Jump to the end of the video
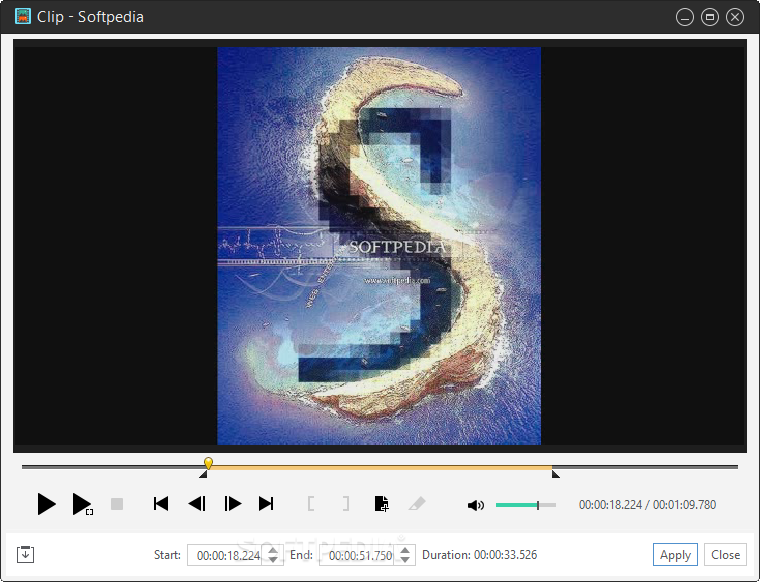The image size is (760, 582). click(x=266, y=504)
